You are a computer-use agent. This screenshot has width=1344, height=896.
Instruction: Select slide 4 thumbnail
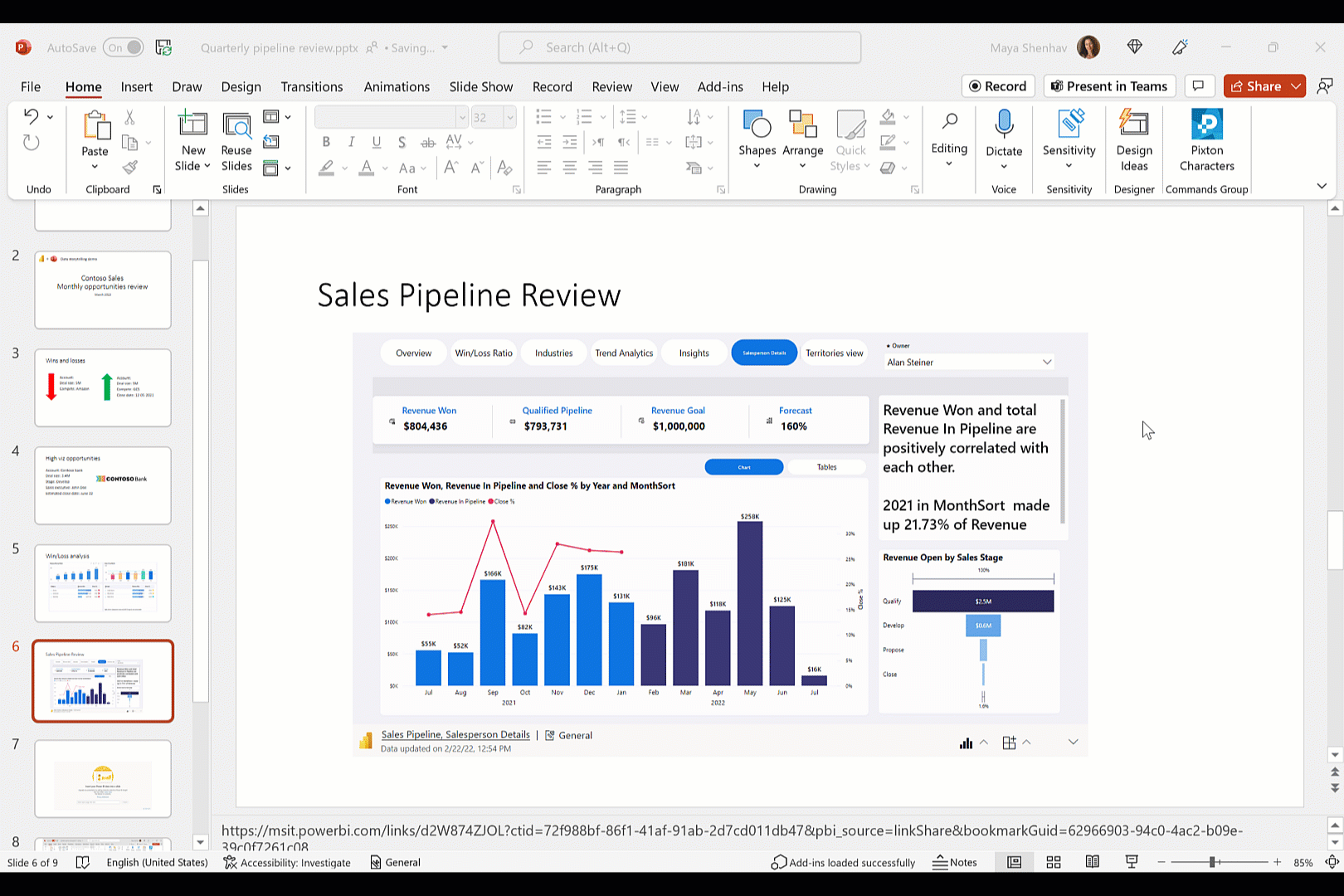pos(102,486)
